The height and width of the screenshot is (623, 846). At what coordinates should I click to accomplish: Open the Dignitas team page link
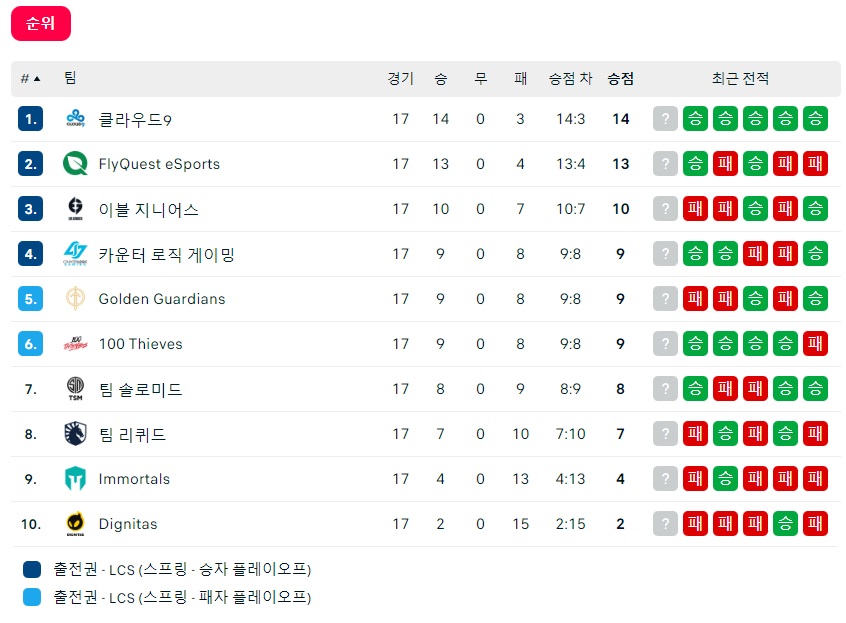pyautogui.click(x=128, y=524)
